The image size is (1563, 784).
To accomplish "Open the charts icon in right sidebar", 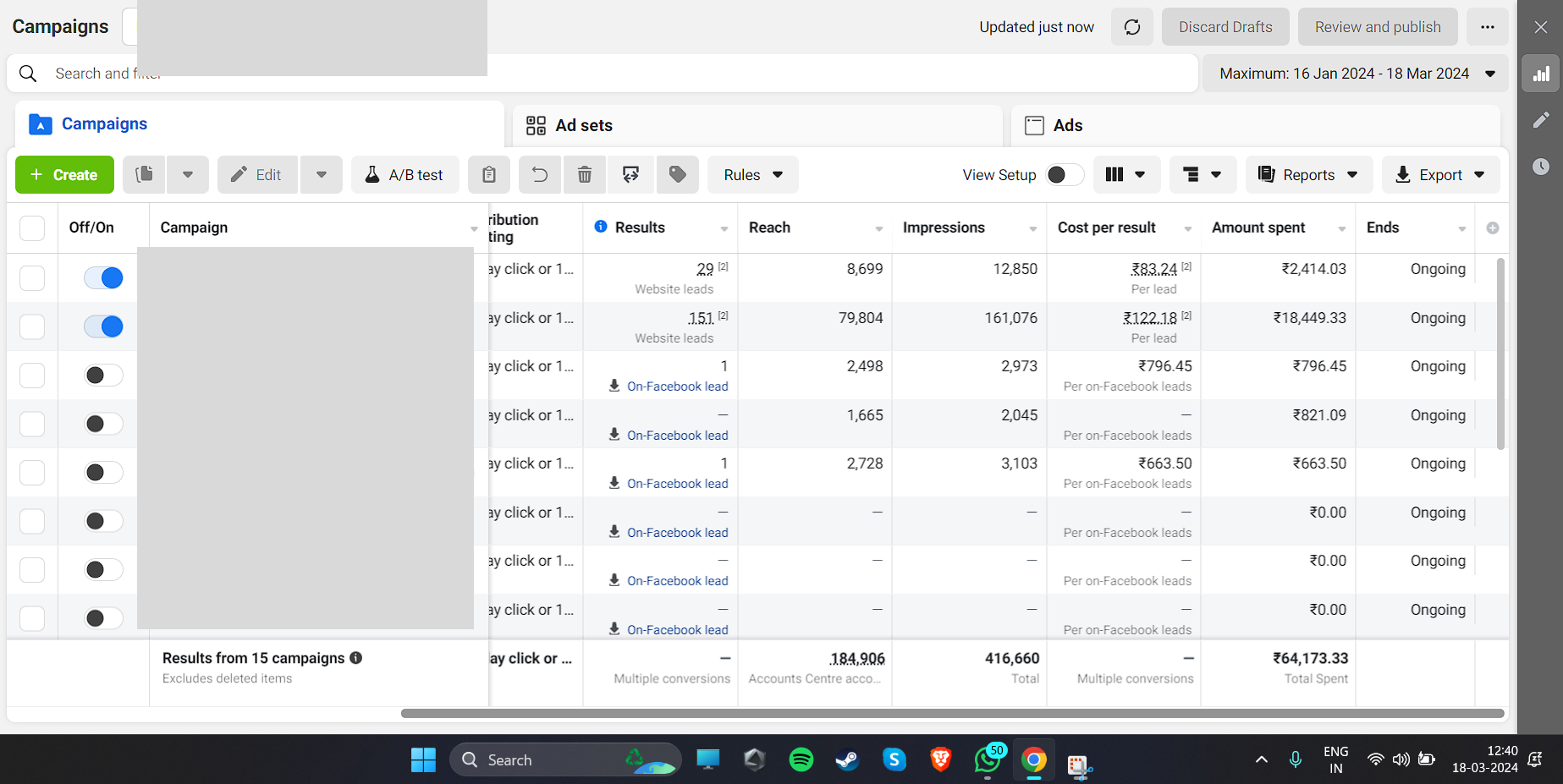I will point(1541,74).
